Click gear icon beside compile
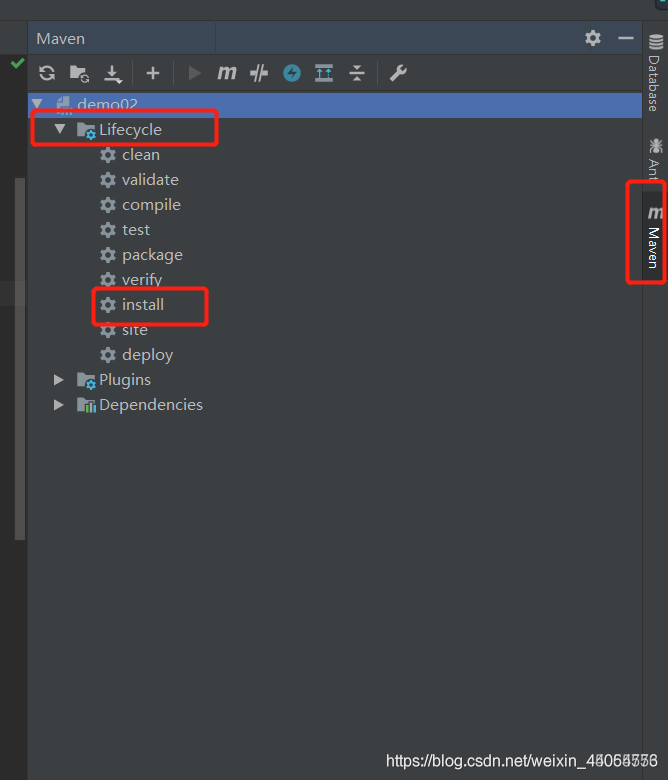668x780 pixels. 108,205
